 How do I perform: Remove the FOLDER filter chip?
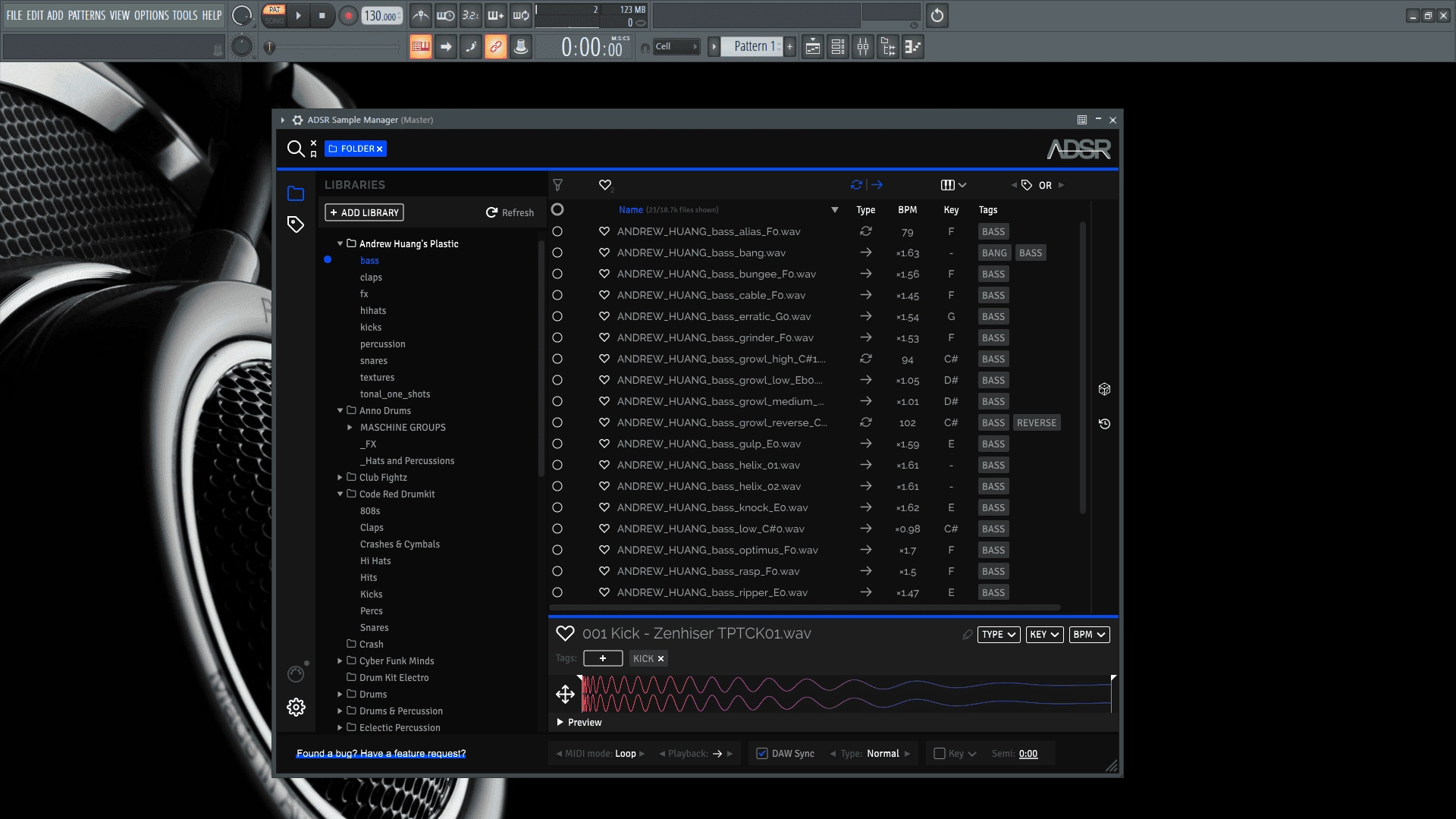[x=379, y=149]
